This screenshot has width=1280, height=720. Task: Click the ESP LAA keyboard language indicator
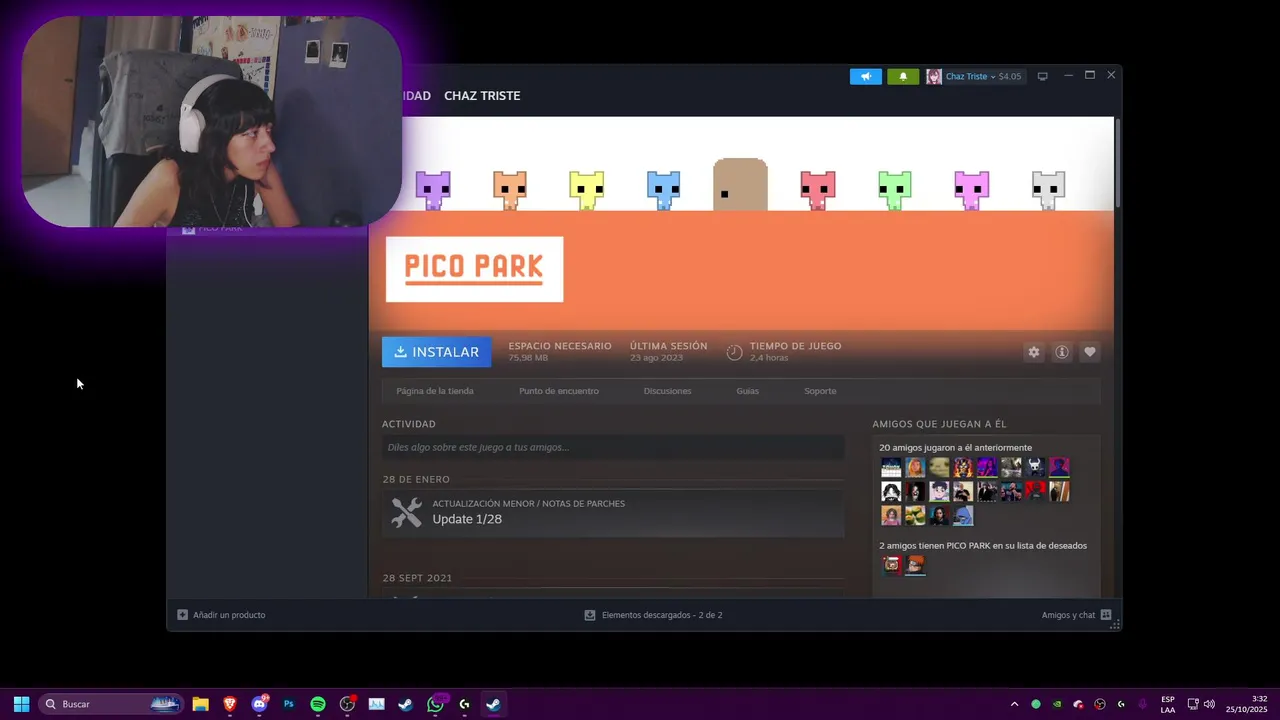1168,704
